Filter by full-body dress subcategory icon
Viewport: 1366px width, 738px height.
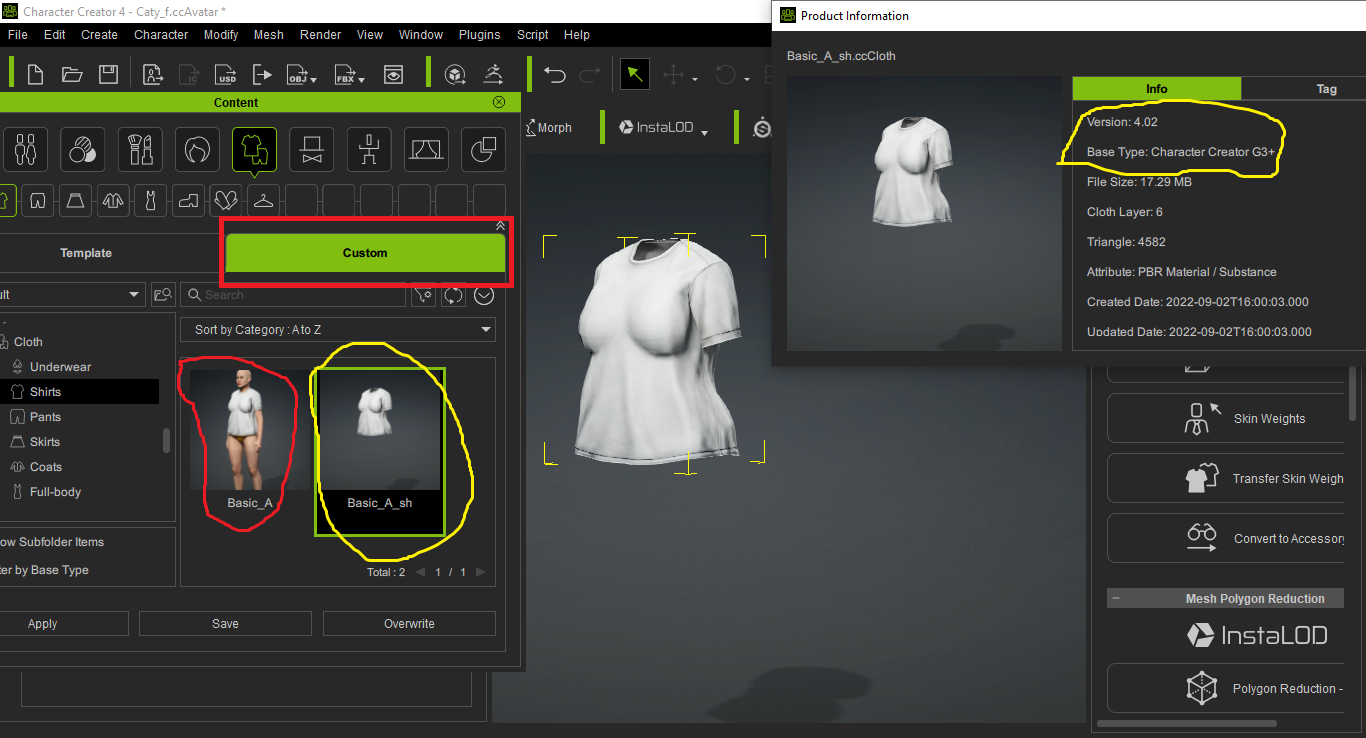coord(150,200)
